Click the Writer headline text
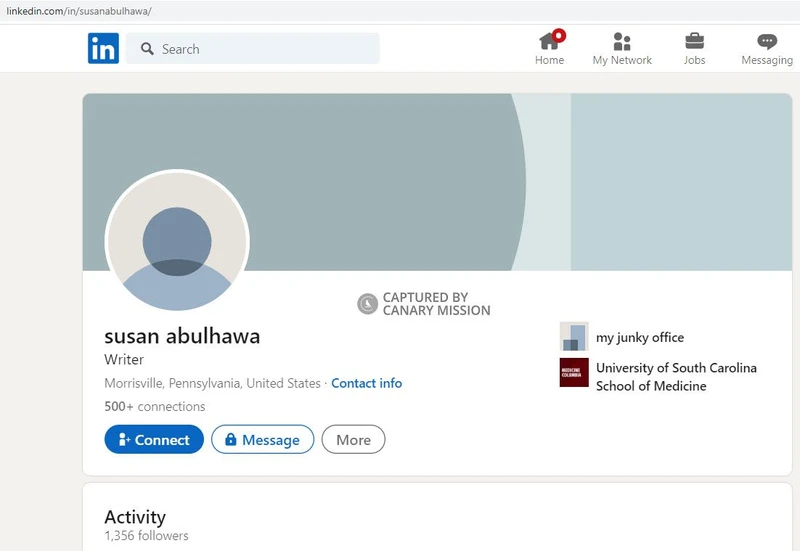Screen dimensions: 800x551 coord(124,360)
